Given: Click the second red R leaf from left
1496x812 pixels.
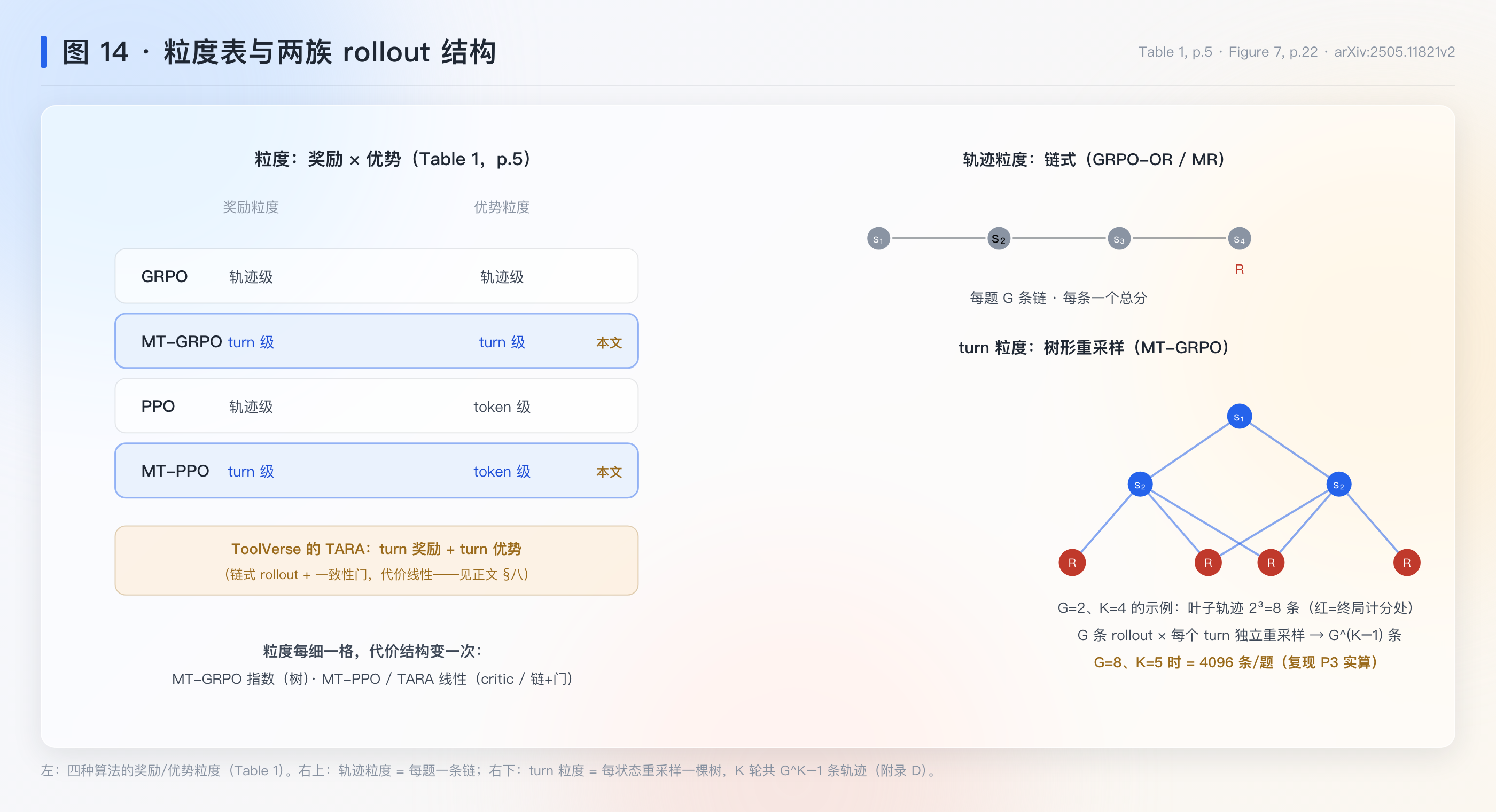Looking at the screenshot, I should click(x=1207, y=562).
